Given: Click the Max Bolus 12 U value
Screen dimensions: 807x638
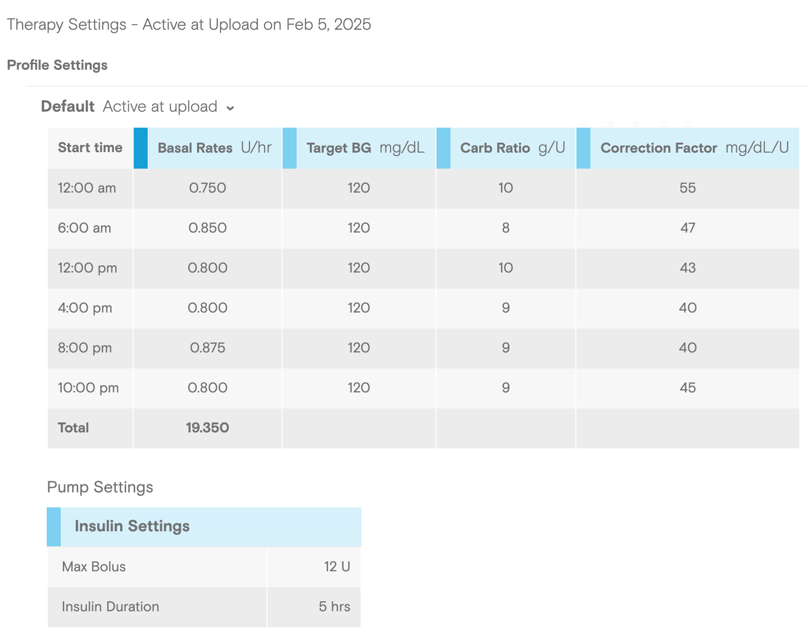Looking at the screenshot, I should click(x=336, y=567).
